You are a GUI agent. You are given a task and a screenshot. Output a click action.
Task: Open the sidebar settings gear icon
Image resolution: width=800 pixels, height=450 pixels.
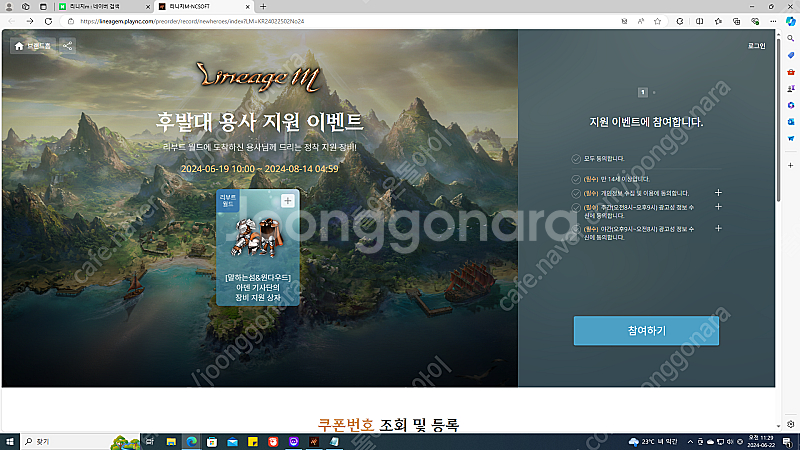click(791, 424)
